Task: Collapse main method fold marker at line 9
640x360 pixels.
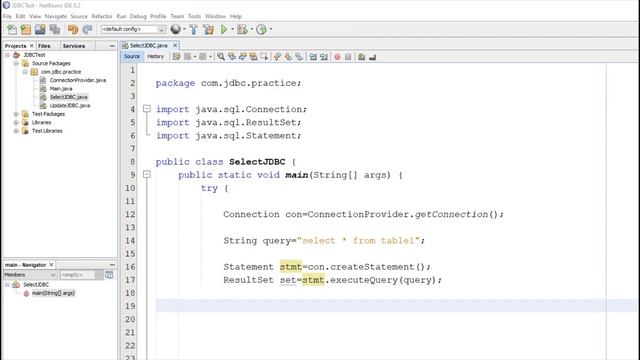Action: (x=147, y=175)
